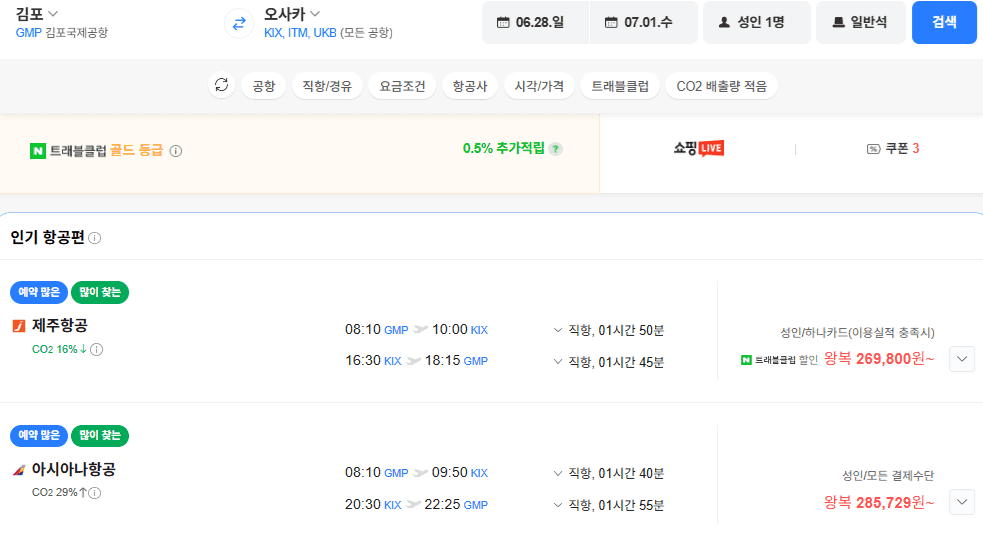Open the 오사카 destination dropdown
The width and height of the screenshot is (983, 538).
tap(292, 13)
